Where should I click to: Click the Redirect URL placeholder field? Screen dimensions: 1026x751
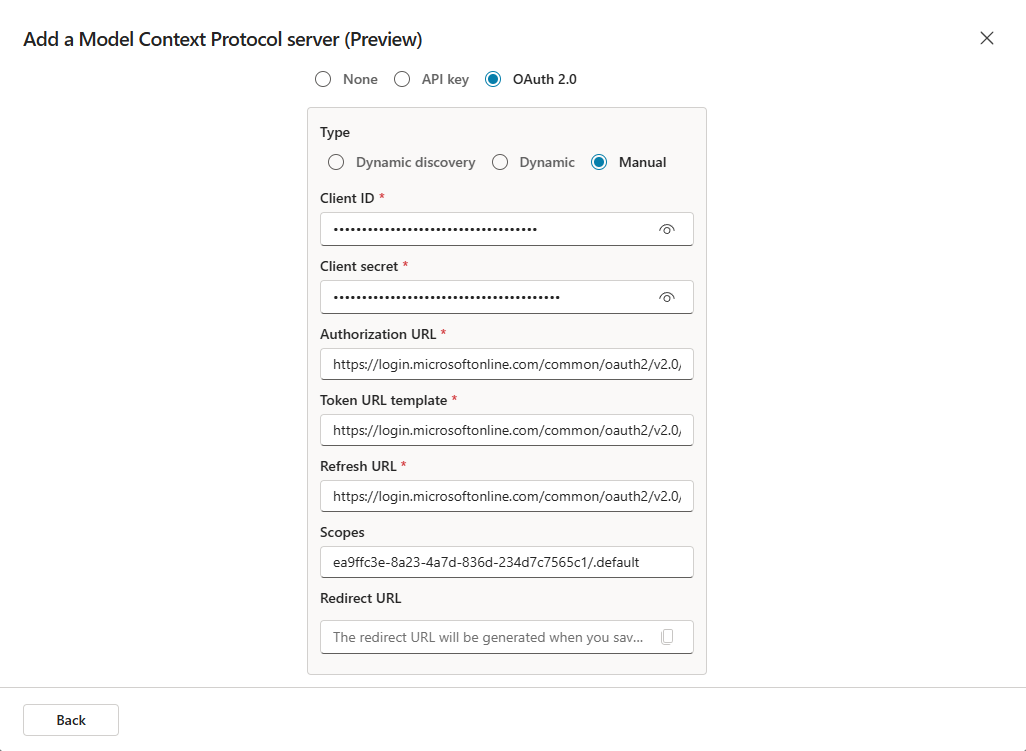pyautogui.click(x=490, y=637)
